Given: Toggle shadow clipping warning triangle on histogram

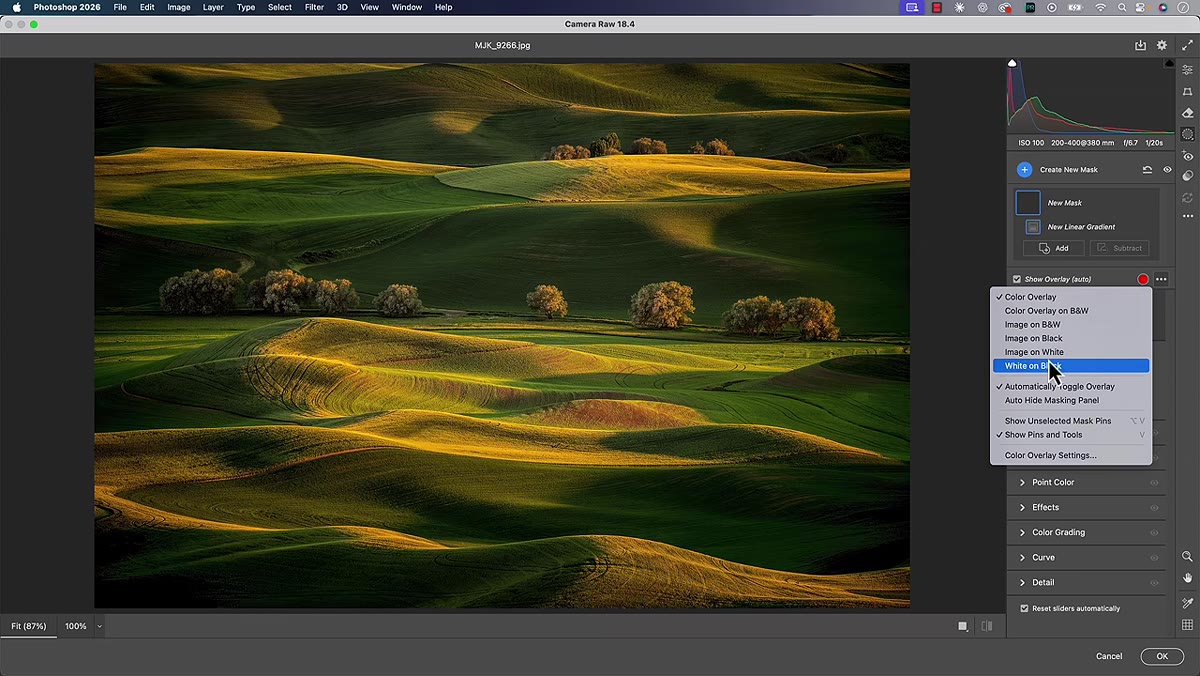Looking at the screenshot, I should [1012, 63].
